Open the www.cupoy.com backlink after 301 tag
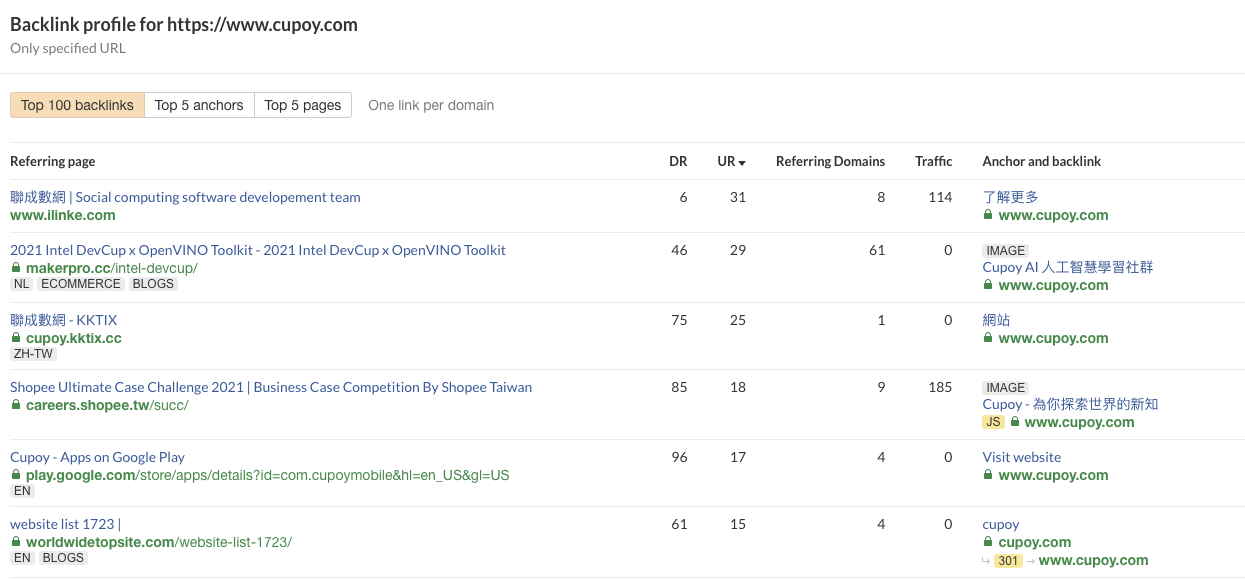 [x=1094, y=561]
